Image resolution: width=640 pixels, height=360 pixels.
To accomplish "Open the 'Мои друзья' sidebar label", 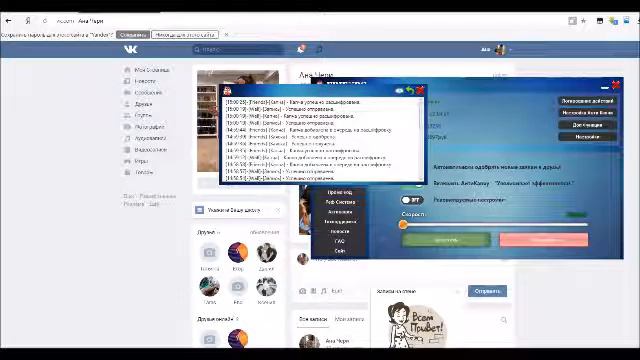I will tap(143, 104).
